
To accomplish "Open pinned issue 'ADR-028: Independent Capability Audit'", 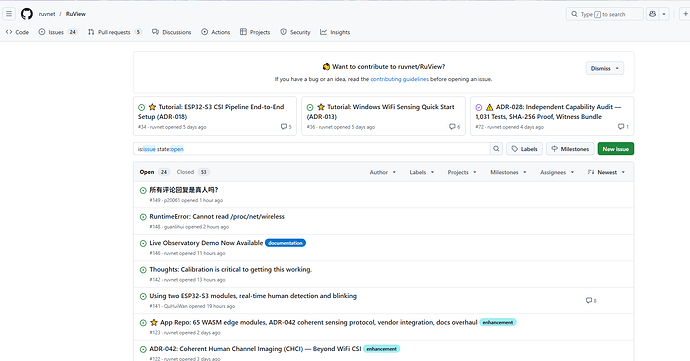I will click(548, 112).
